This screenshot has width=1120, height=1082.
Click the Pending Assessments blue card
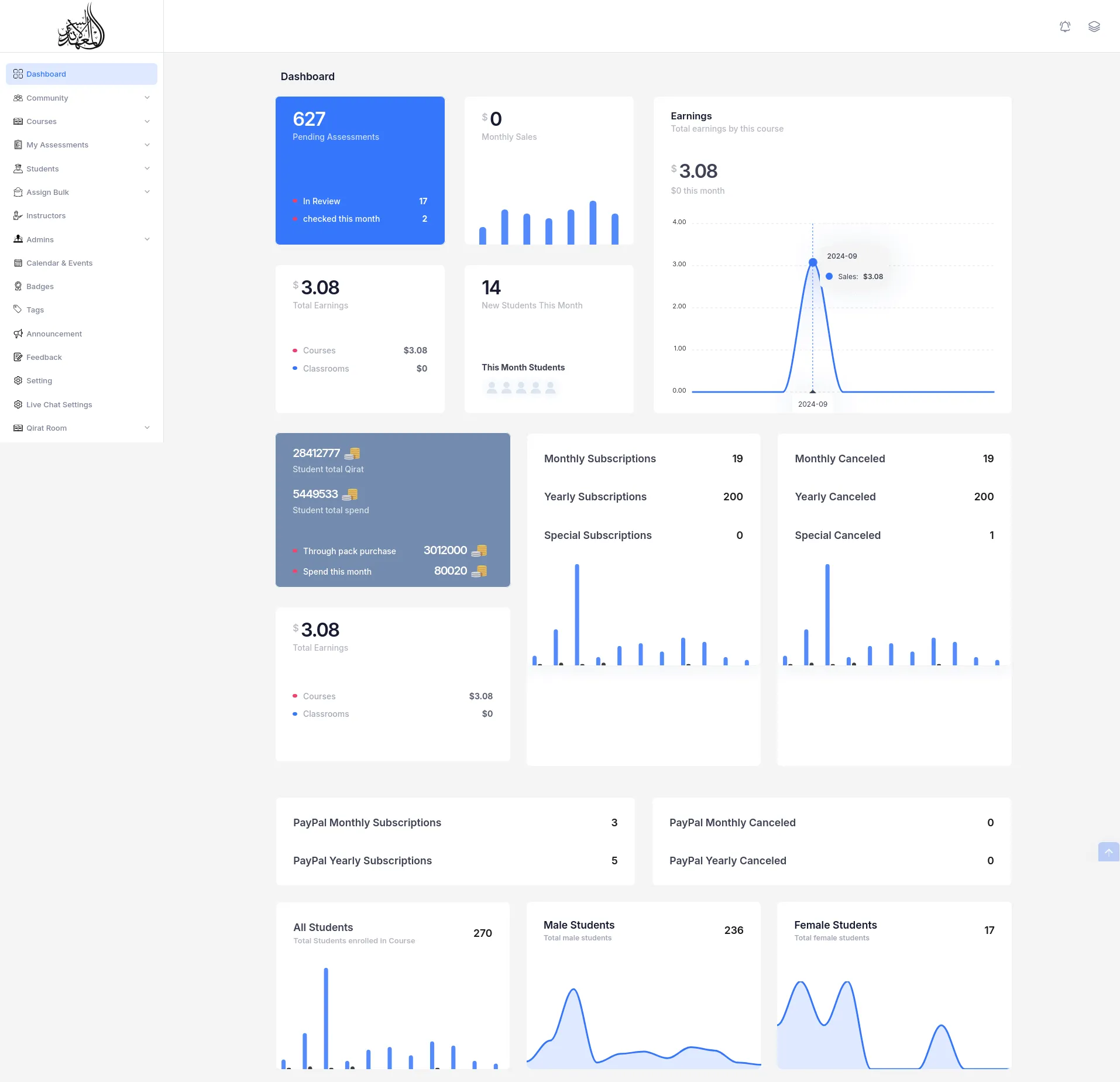coord(360,170)
